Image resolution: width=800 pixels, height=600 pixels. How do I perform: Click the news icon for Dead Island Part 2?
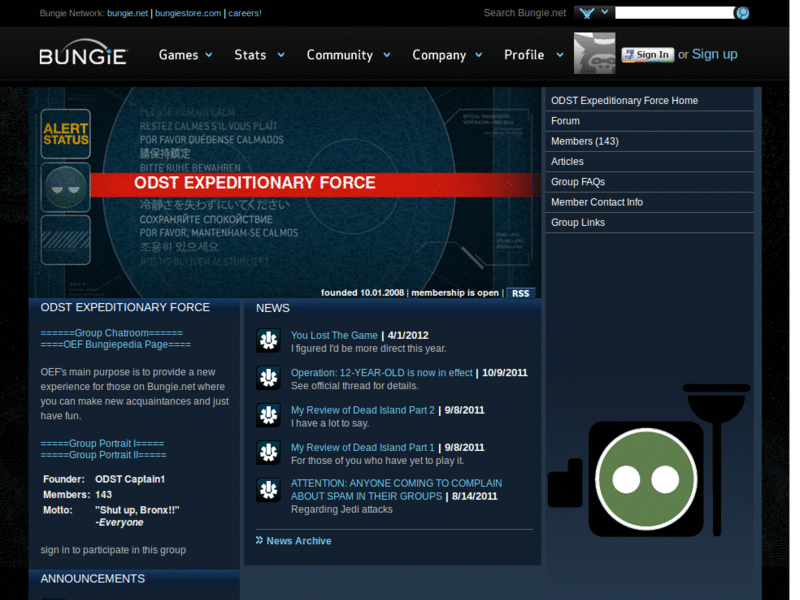(268, 415)
